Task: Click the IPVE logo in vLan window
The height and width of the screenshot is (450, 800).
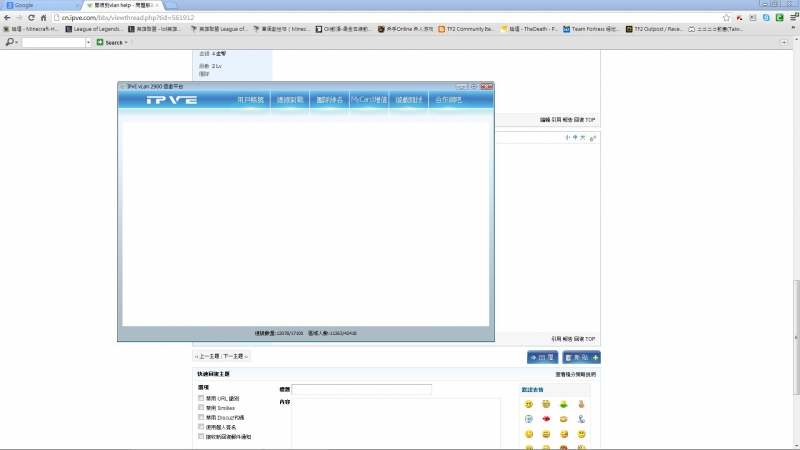Action: tap(171, 100)
